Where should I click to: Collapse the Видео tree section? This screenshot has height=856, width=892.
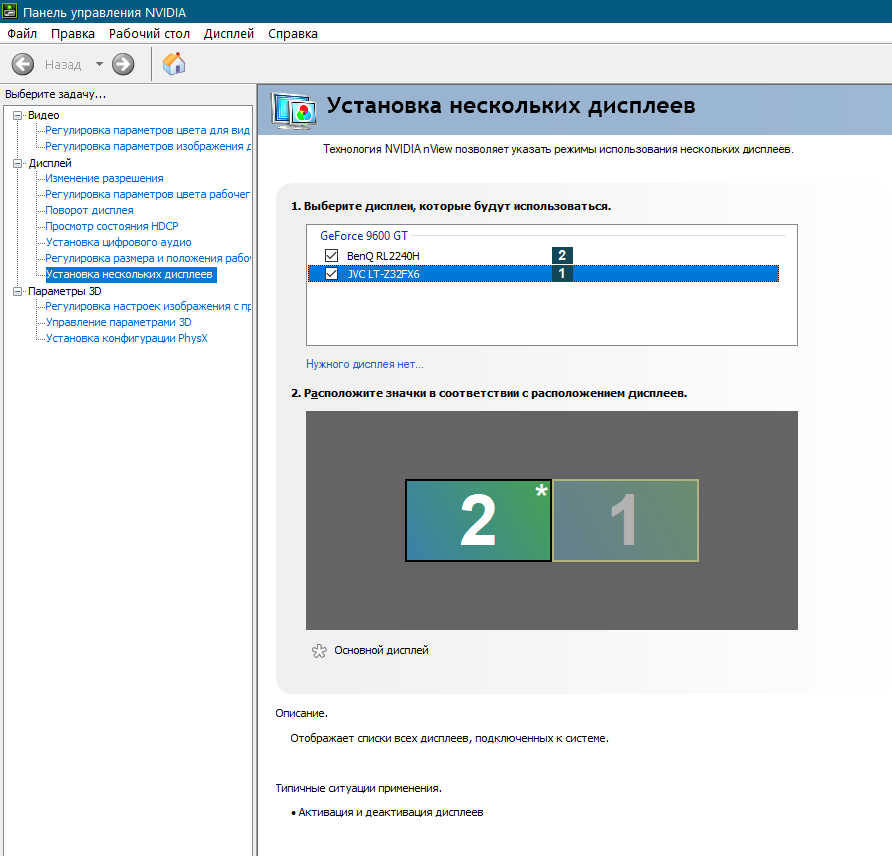click(18, 115)
